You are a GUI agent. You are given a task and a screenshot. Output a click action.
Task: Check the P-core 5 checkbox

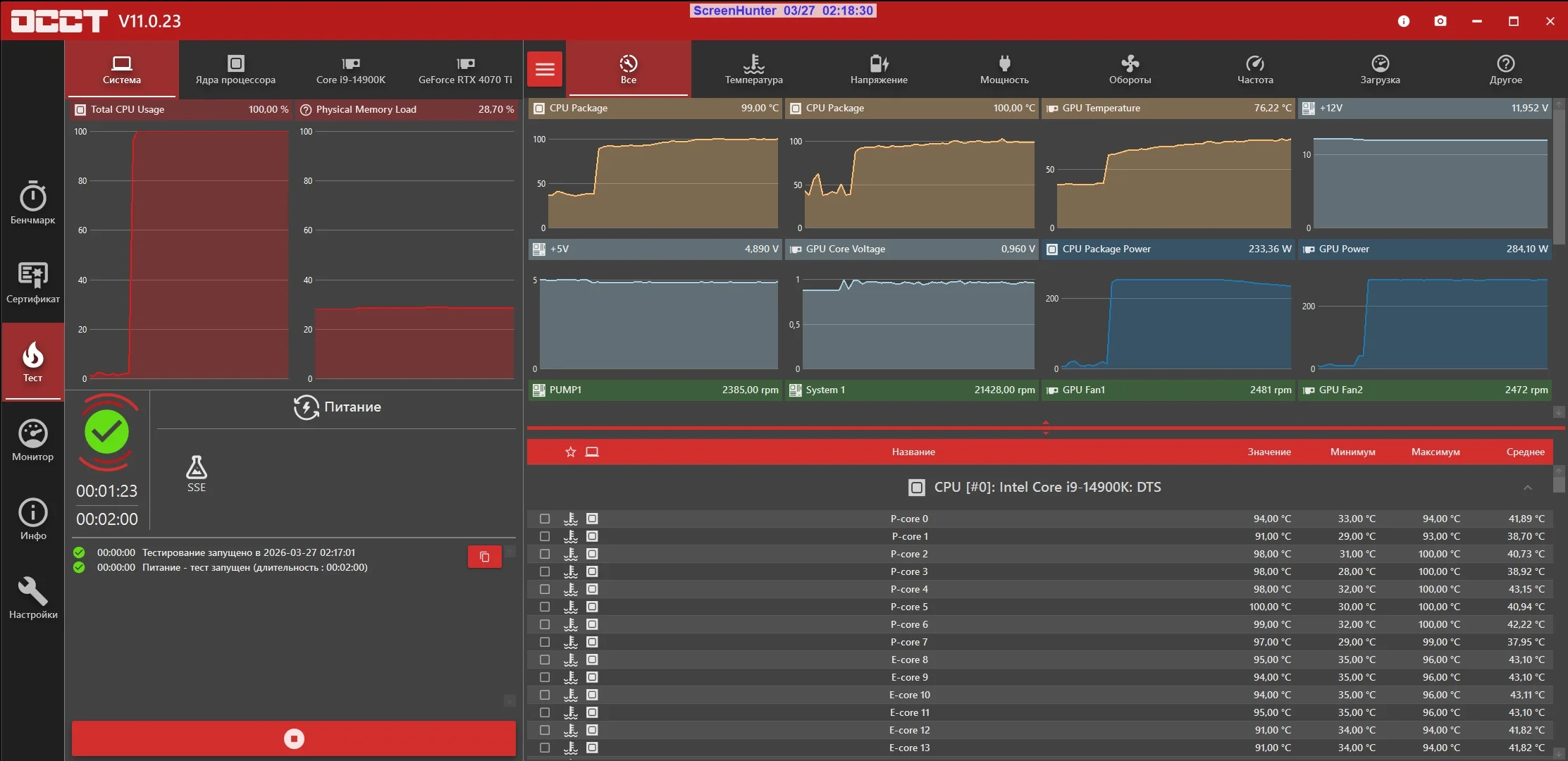(545, 607)
